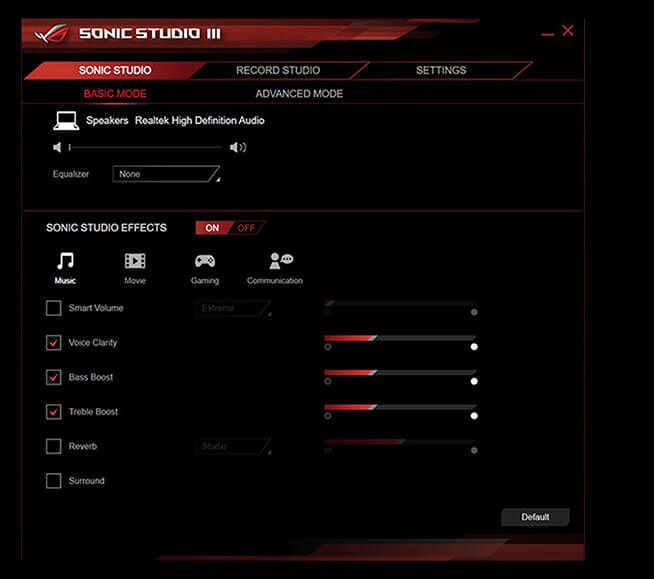
Task: Open the Reverb Studio dropdown
Action: (234, 446)
